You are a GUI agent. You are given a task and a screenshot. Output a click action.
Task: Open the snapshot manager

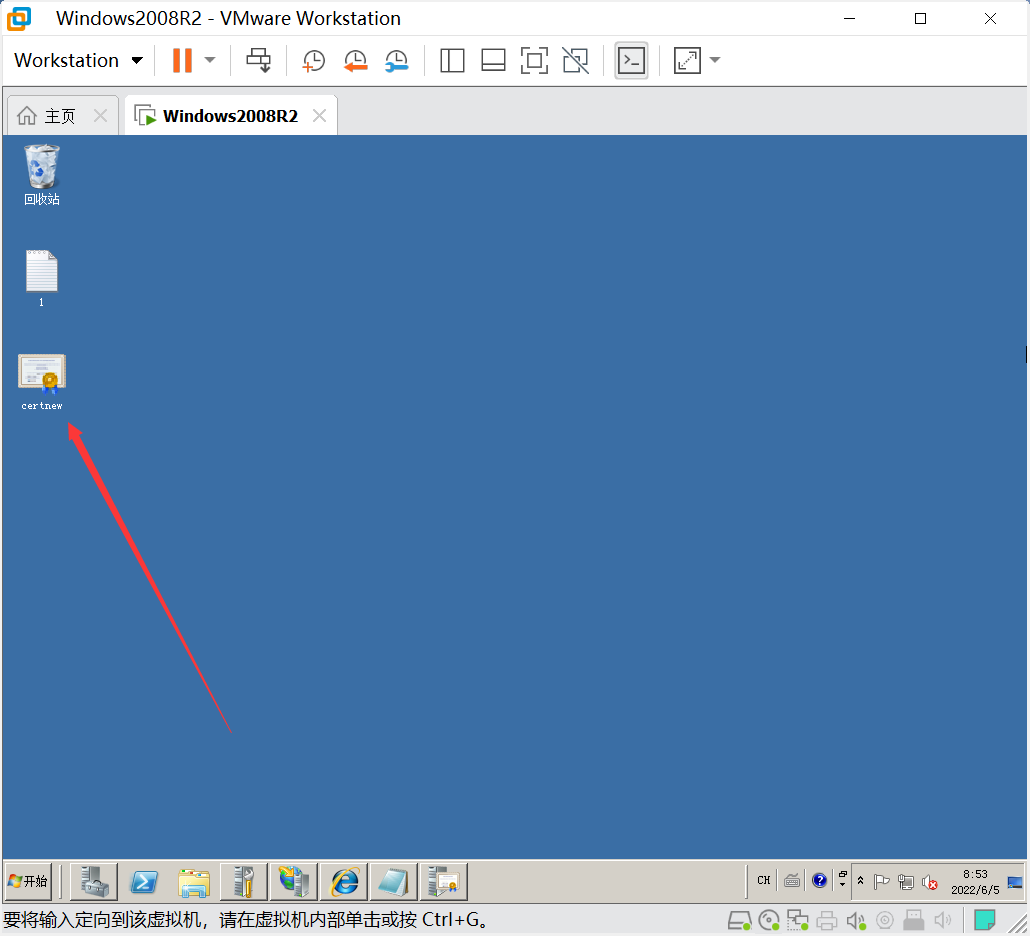[397, 60]
